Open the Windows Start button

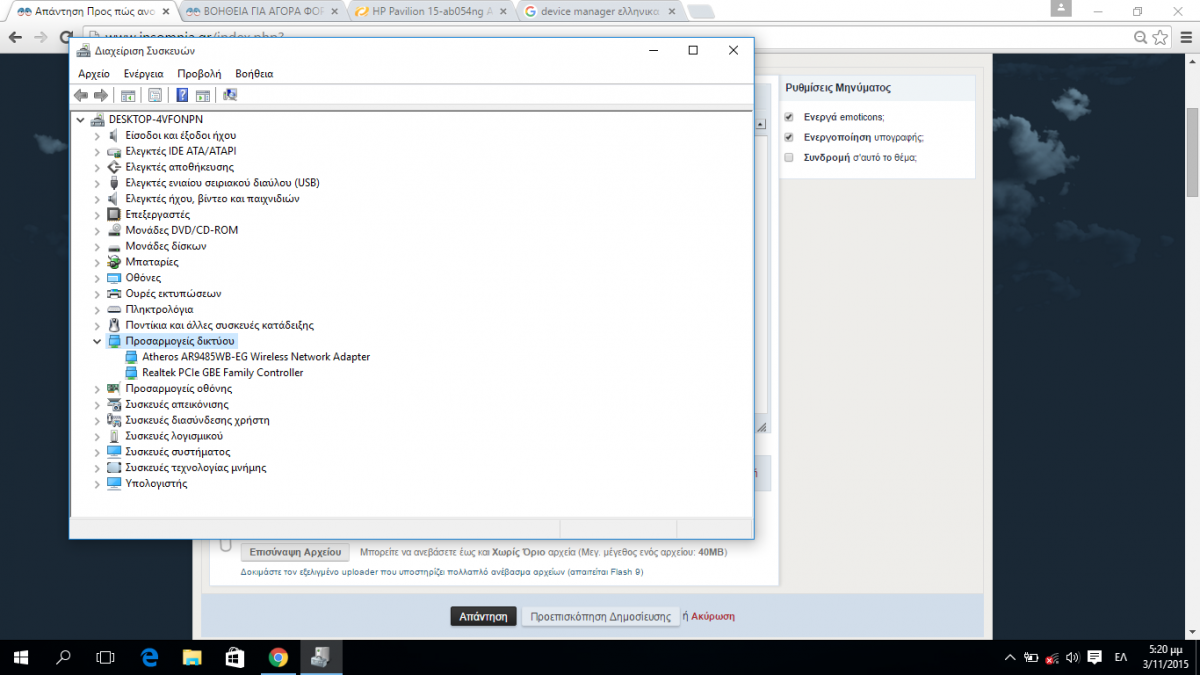click(21, 657)
